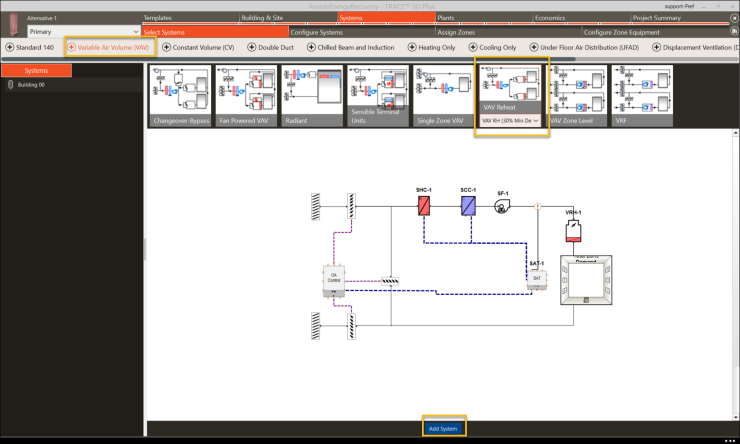Click the SHC-1 heating coil icon
The height and width of the screenshot is (444, 740).
424,206
